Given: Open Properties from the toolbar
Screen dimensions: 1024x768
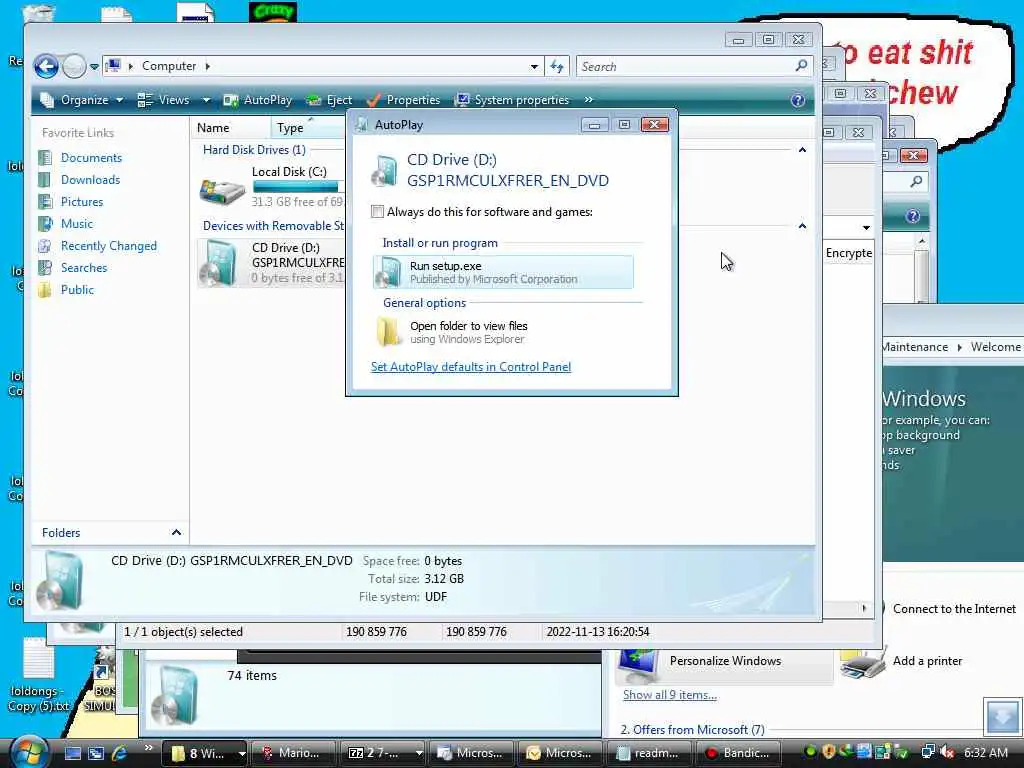Looking at the screenshot, I should tap(403, 100).
